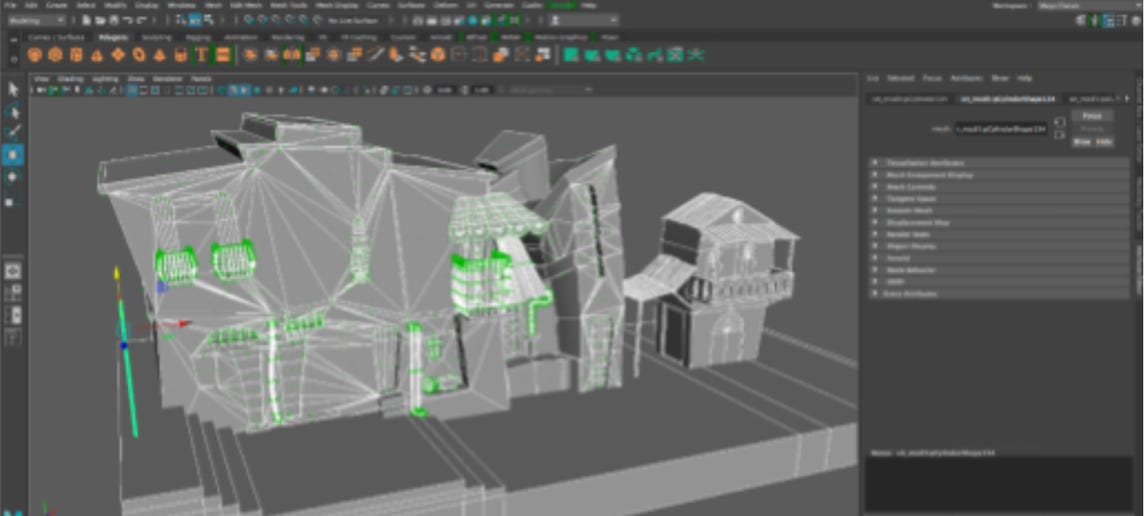Toggle the highlighted toolbox tool below Paint Select
1146x516 pixels.
14,154
